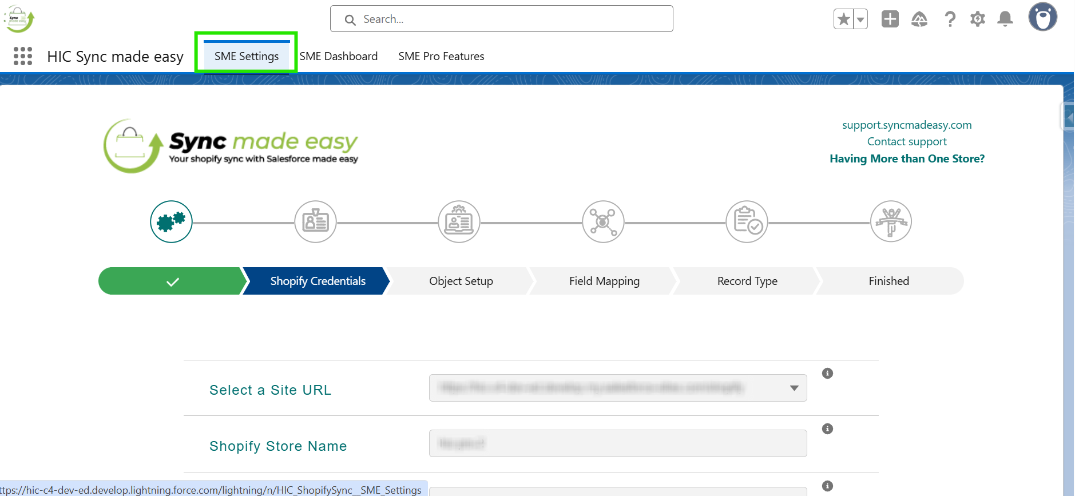Select the Shopify Credentials step
This screenshot has height=496, width=1075.
click(317, 281)
